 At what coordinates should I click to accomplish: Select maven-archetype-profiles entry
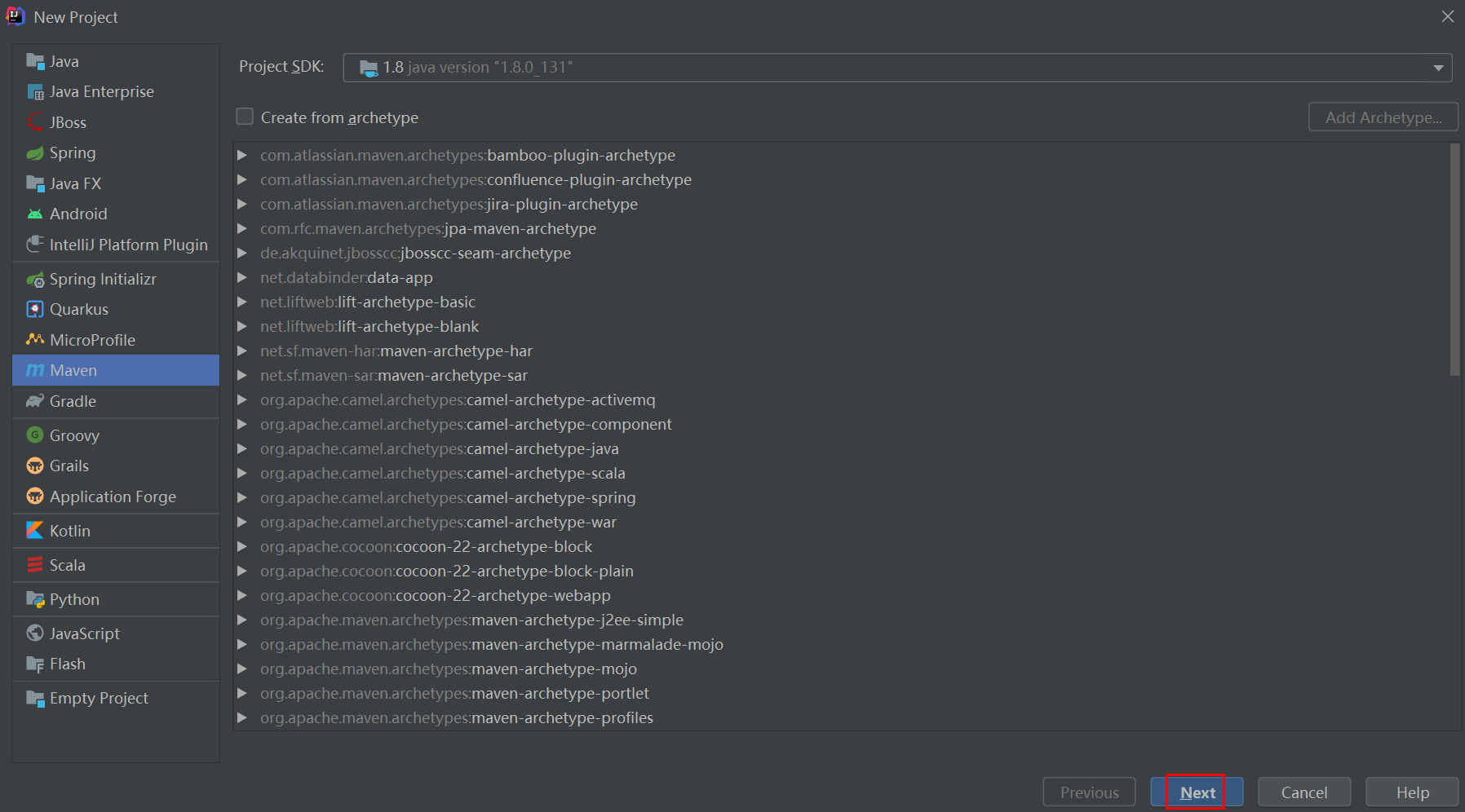[457, 717]
